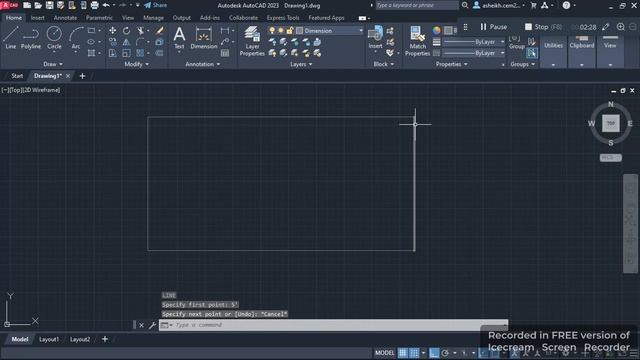Toggle layer freeze sun icon
This screenshot has width=640, height=360.
coord(281,31)
